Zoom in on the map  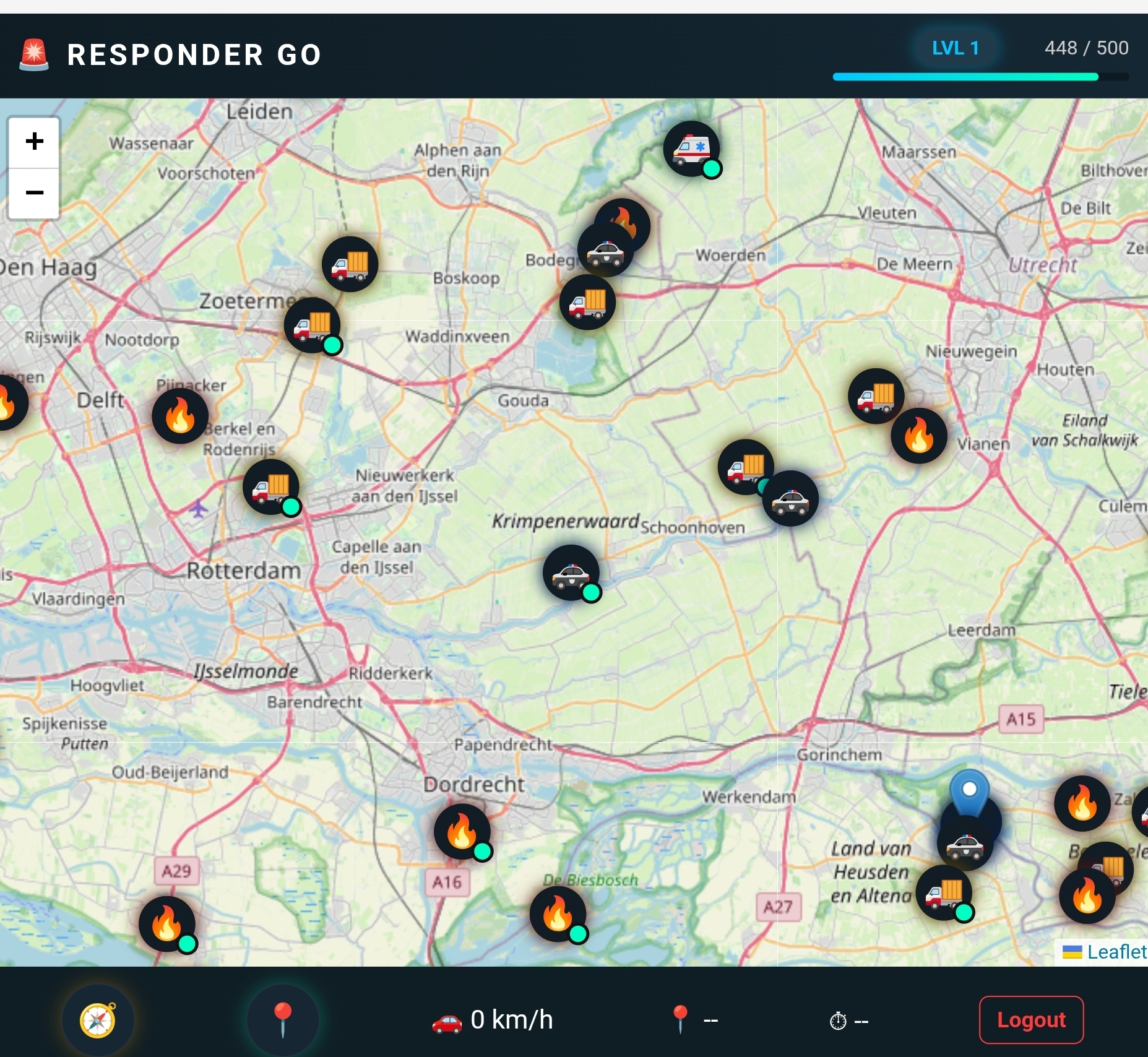(x=34, y=142)
